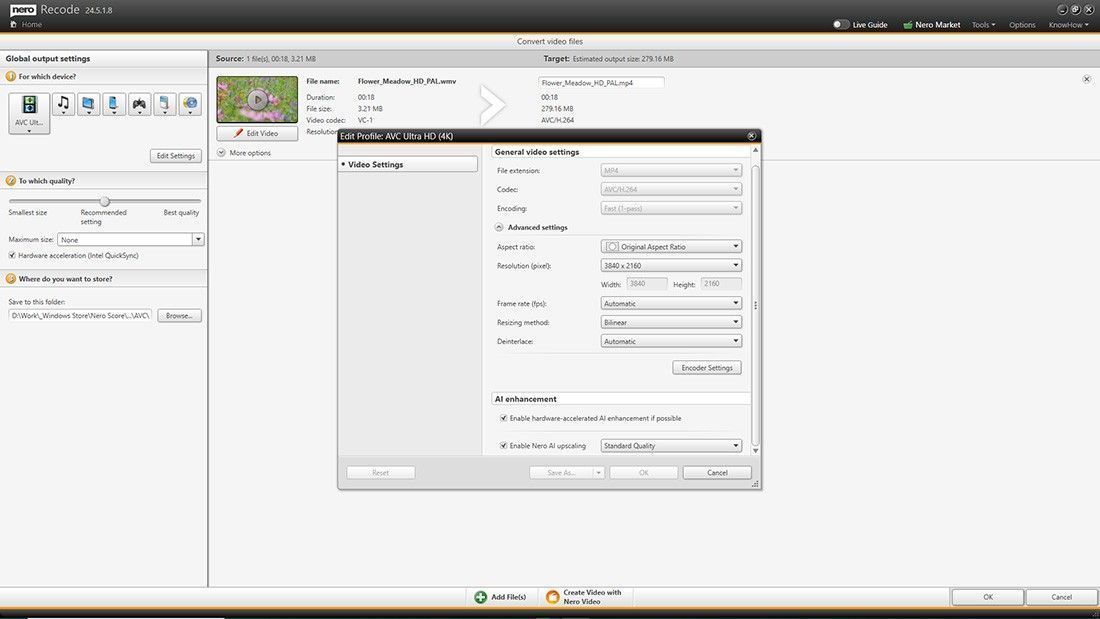
Task: Open the Save As arrow dropdown
Action: point(598,473)
